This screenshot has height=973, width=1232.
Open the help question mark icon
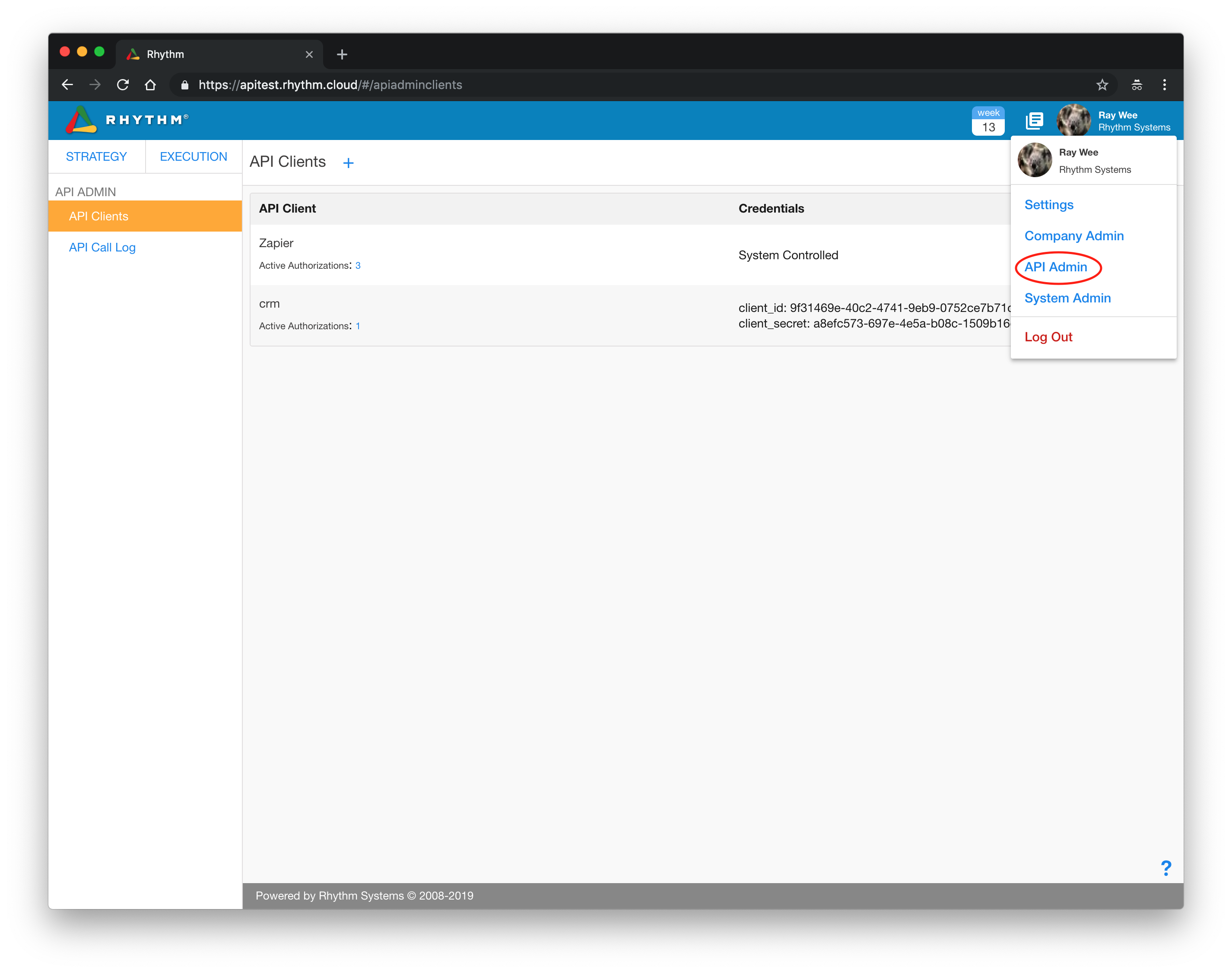point(1166,868)
